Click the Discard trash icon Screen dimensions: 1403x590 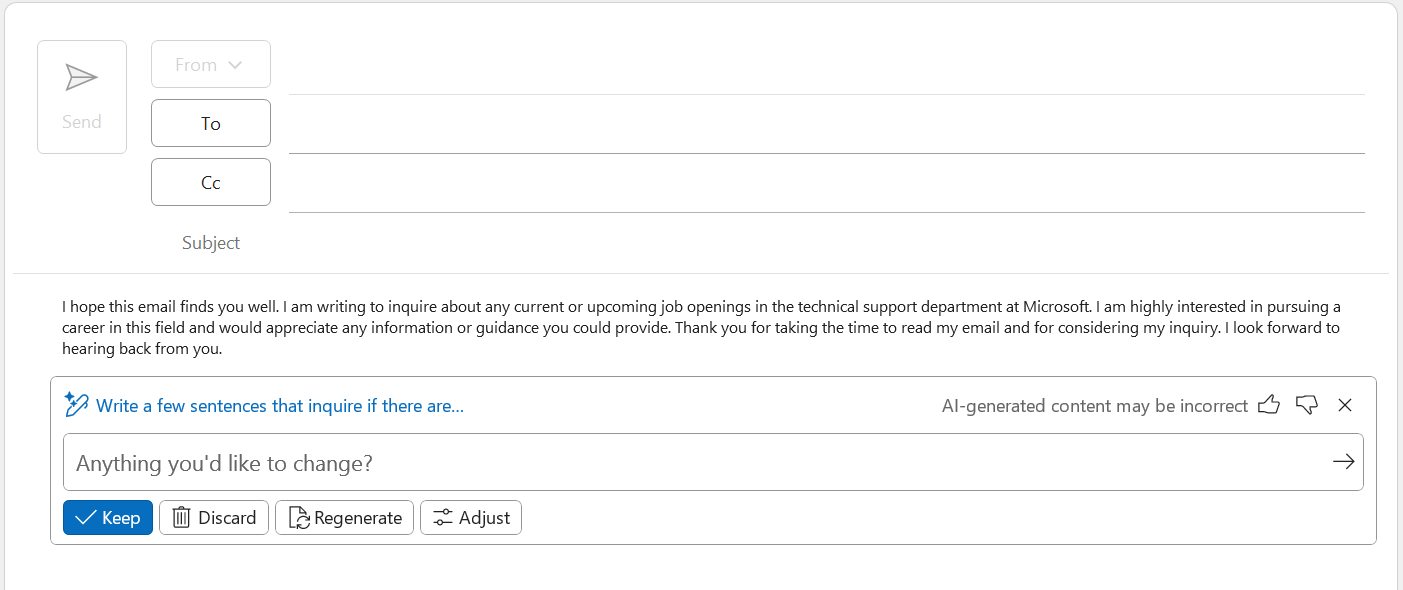[x=181, y=517]
